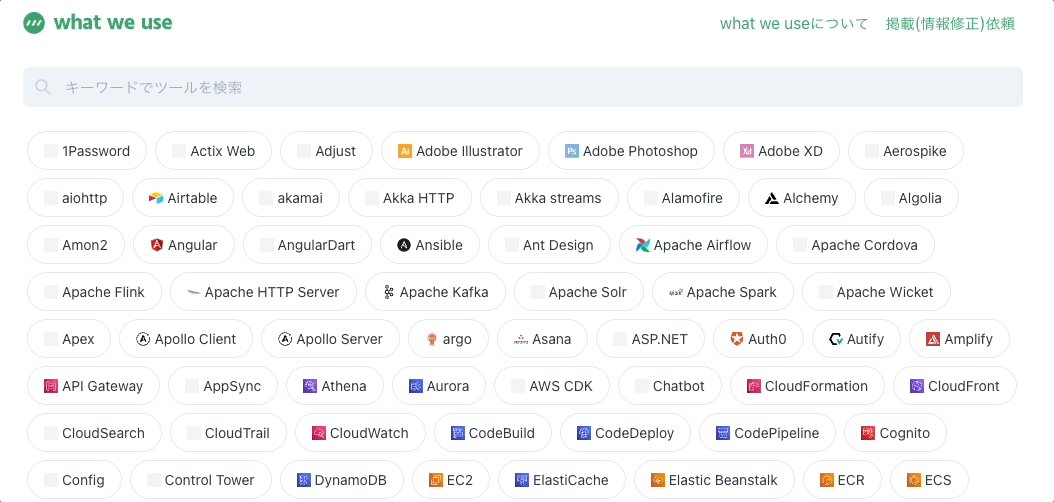Click the Apollo Client icon
Screen dimensions: 1054x502
(x=143, y=339)
